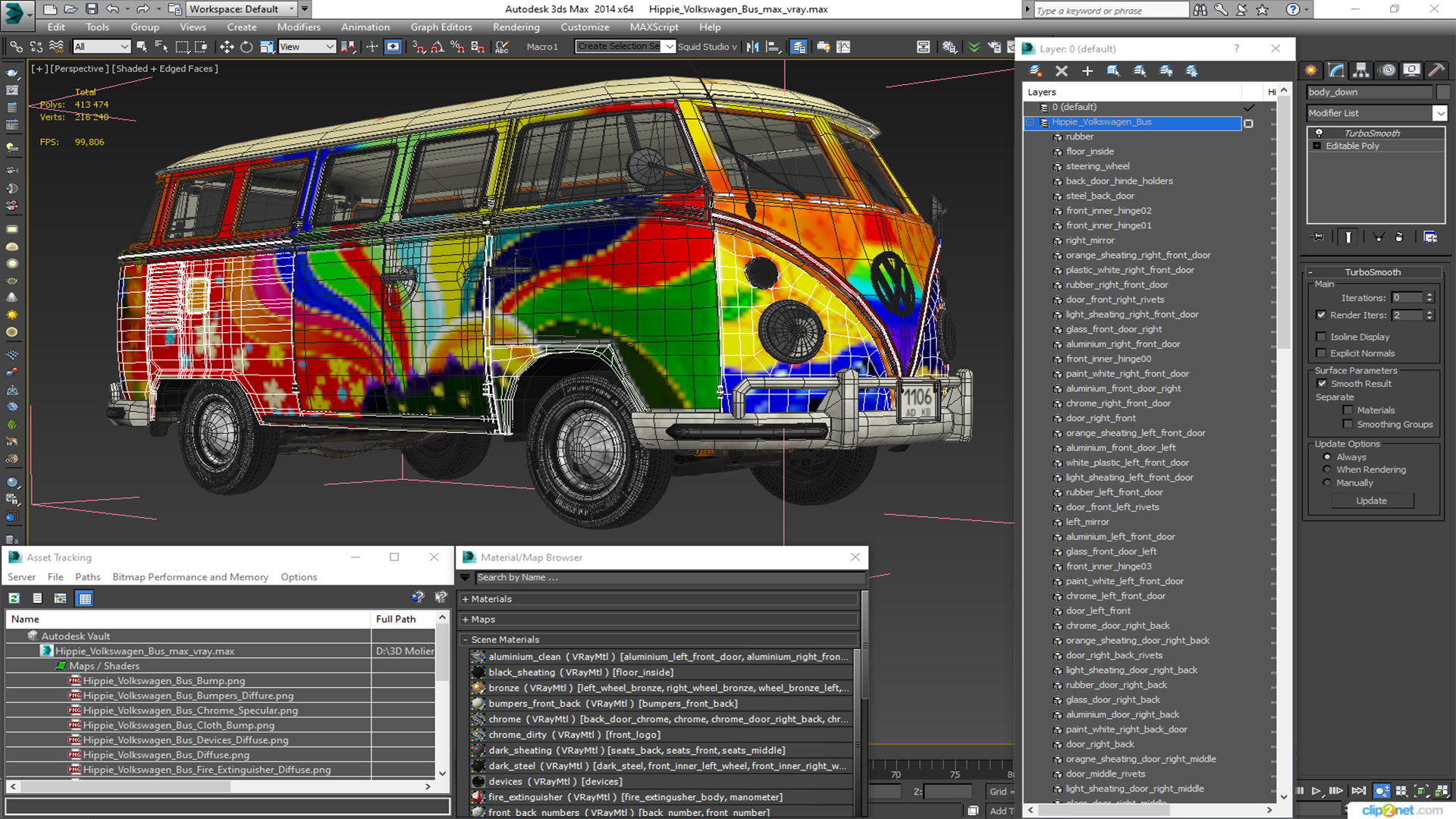Click Delete layer X icon in Layer dialog
Viewport: 1456px width, 819px height.
pyautogui.click(x=1062, y=71)
